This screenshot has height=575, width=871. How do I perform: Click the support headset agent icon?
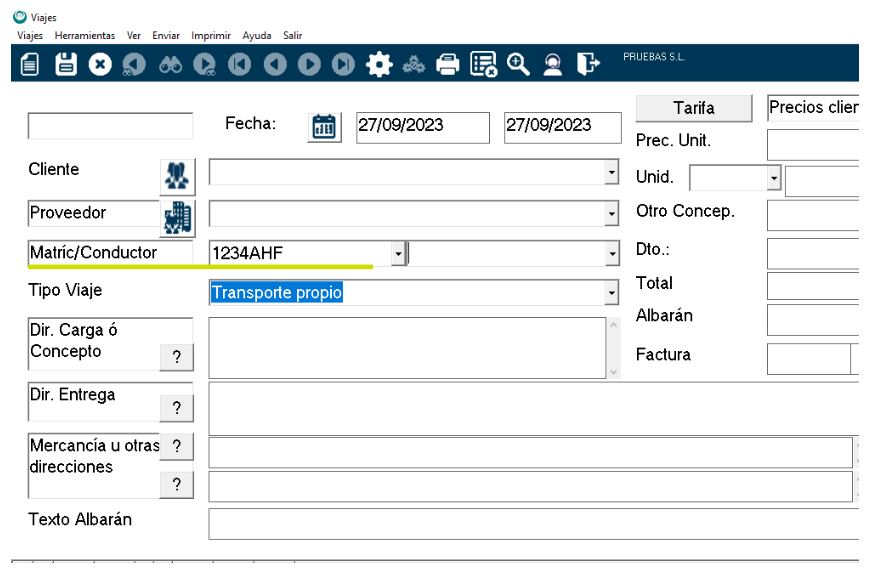(552, 64)
